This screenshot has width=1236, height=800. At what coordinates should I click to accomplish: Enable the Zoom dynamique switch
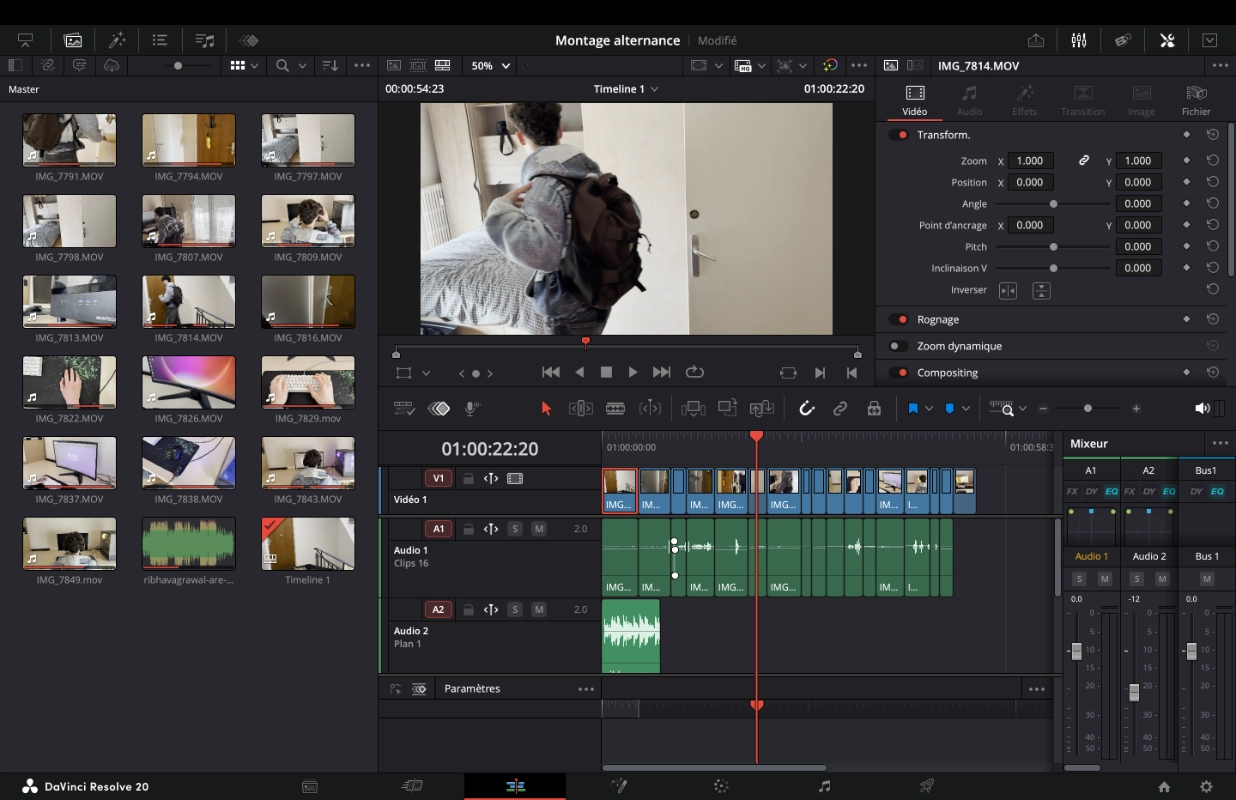[899, 346]
